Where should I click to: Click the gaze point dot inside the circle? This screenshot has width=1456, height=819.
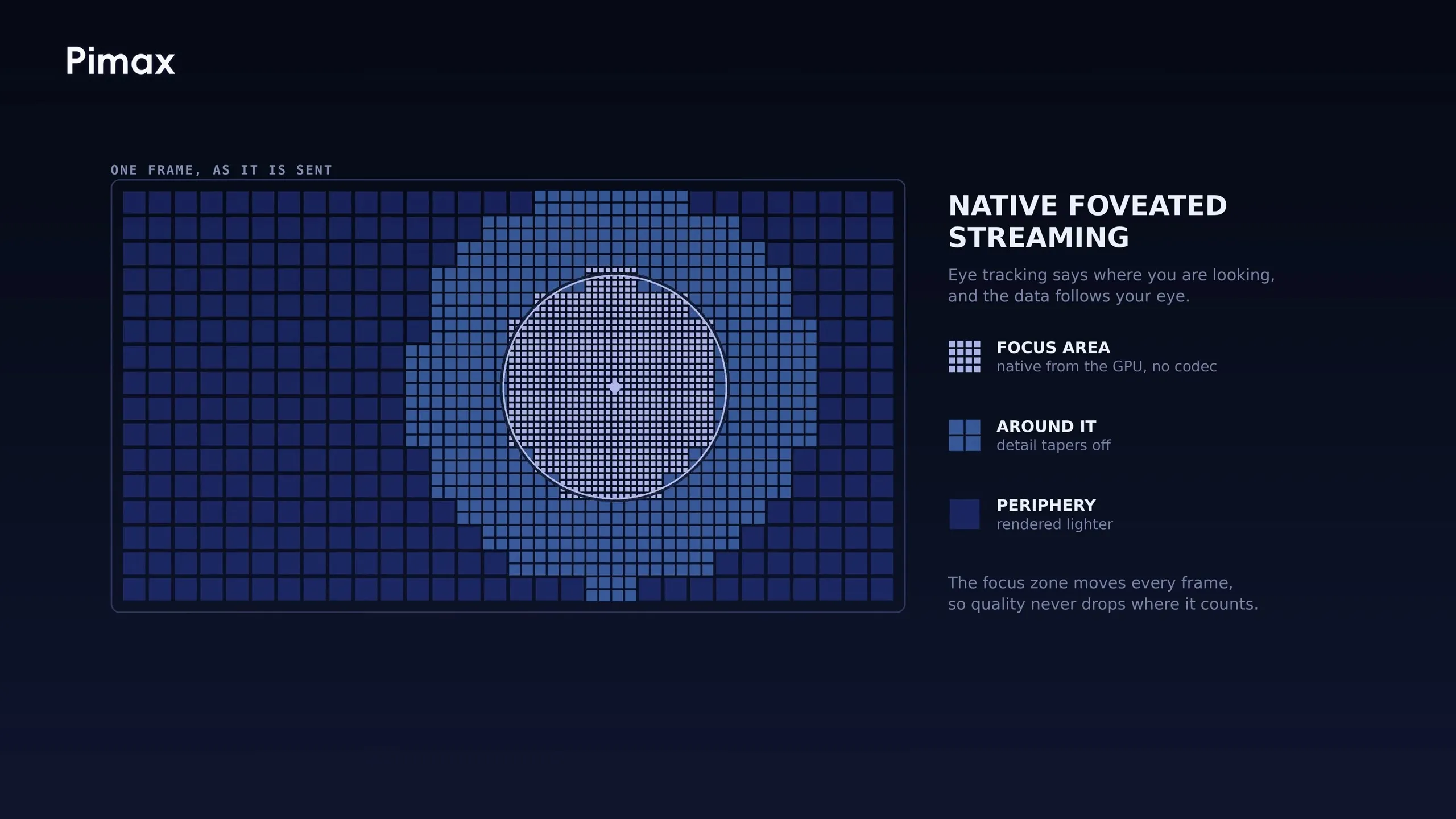click(x=614, y=387)
